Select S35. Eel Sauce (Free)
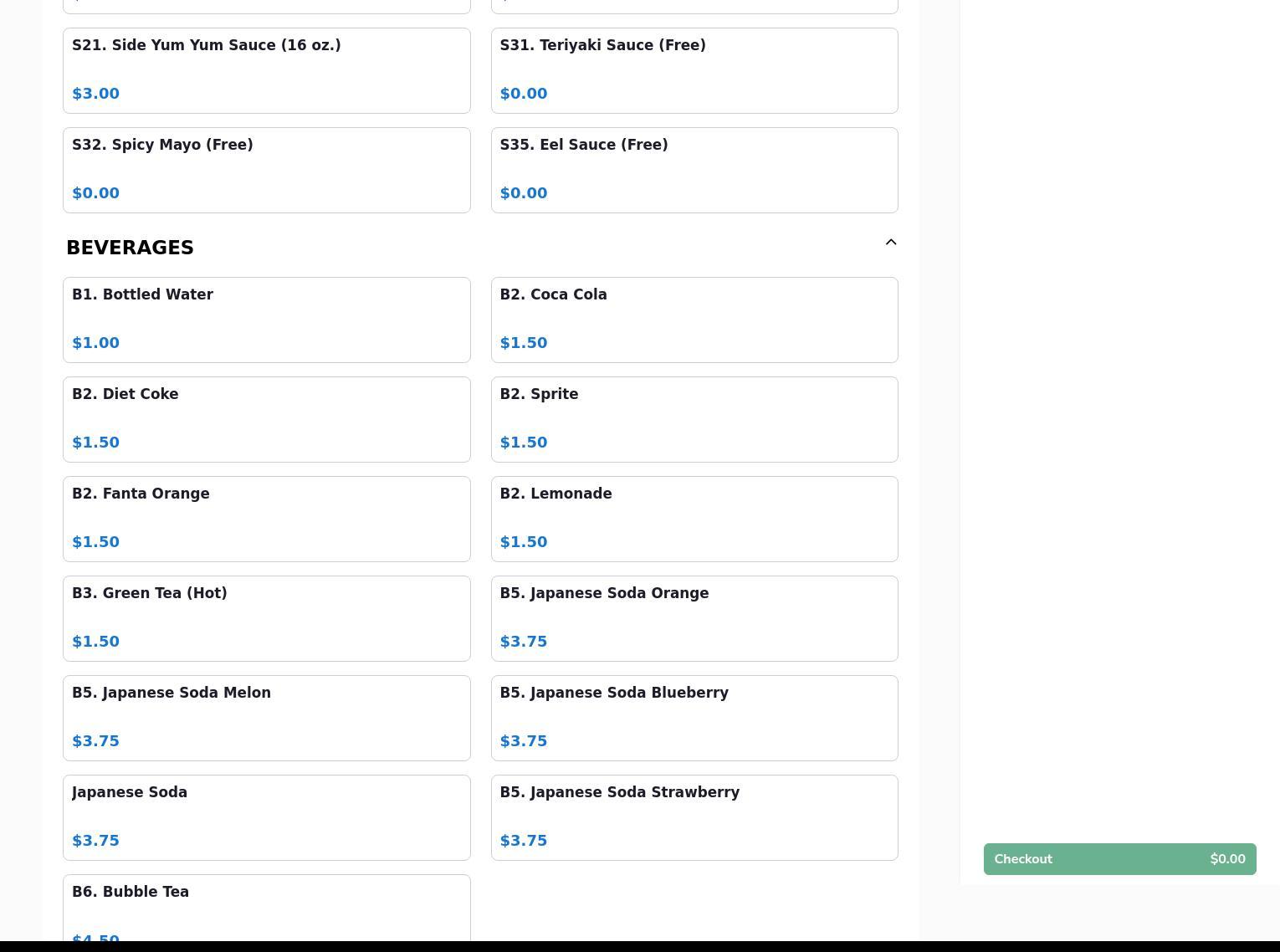1280x952 pixels. [x=694, y=170]
